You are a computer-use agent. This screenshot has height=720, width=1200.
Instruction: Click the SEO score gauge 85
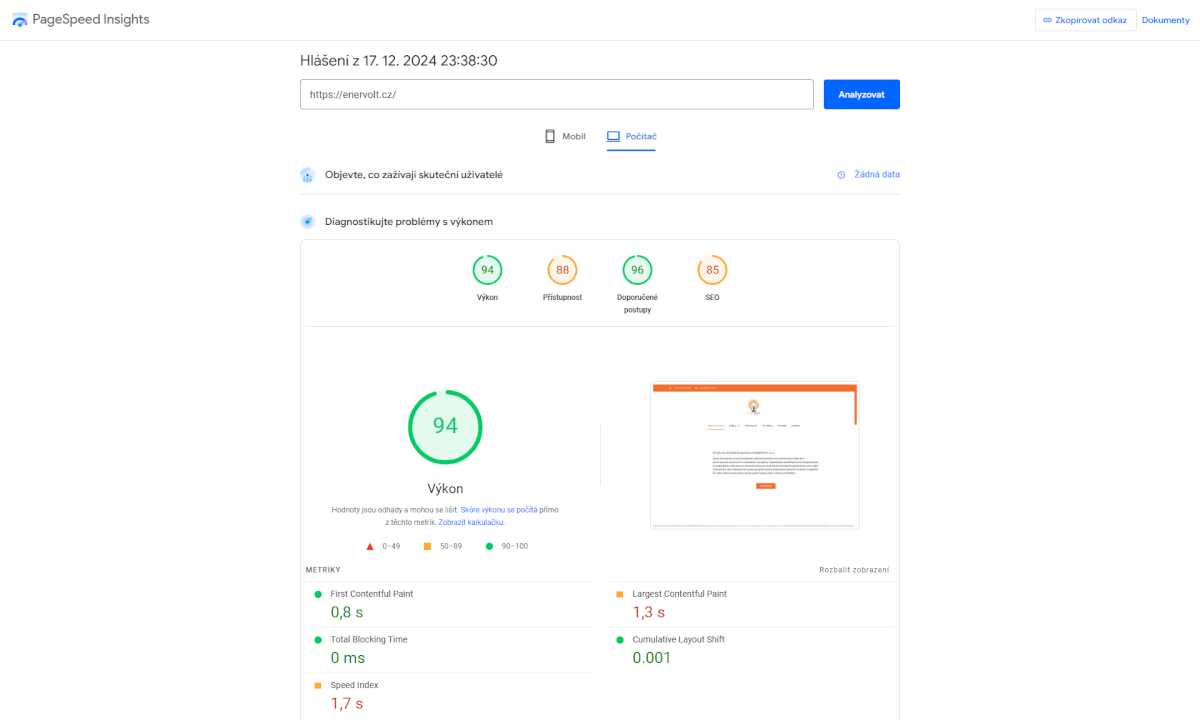coord(712,270)
